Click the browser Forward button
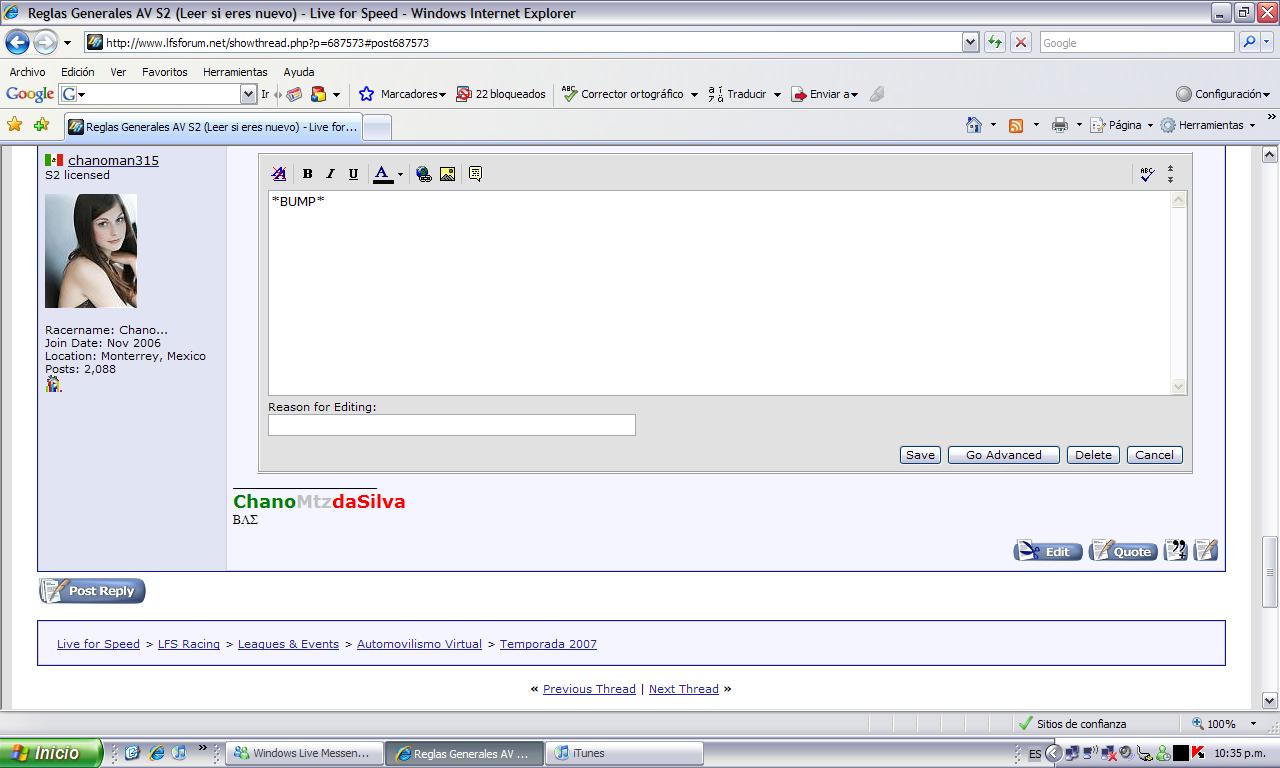 tap(46, 42)
